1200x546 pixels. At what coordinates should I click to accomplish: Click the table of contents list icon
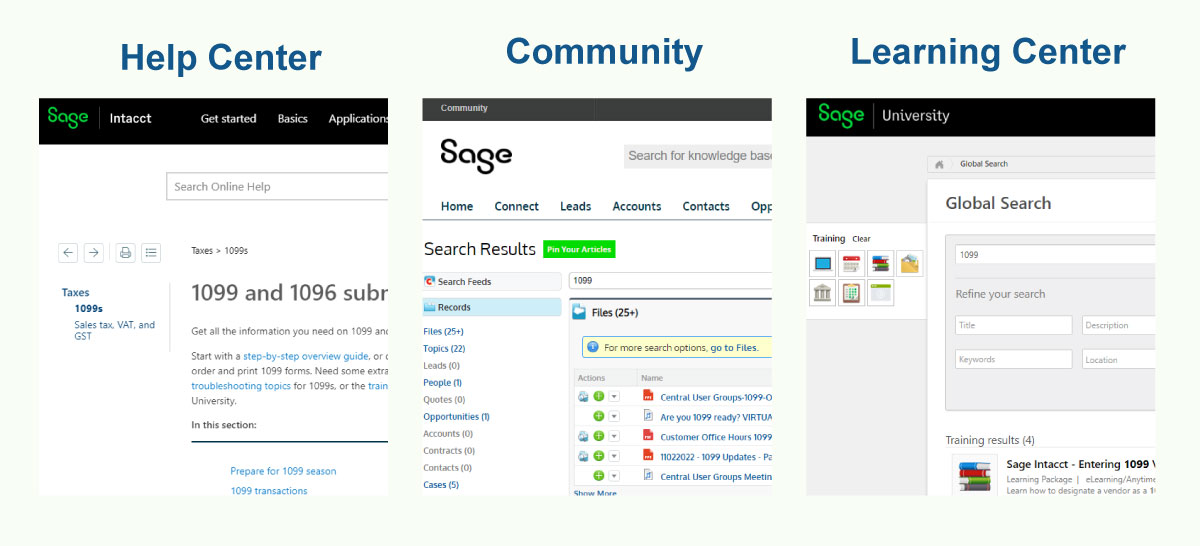(151, 253)
